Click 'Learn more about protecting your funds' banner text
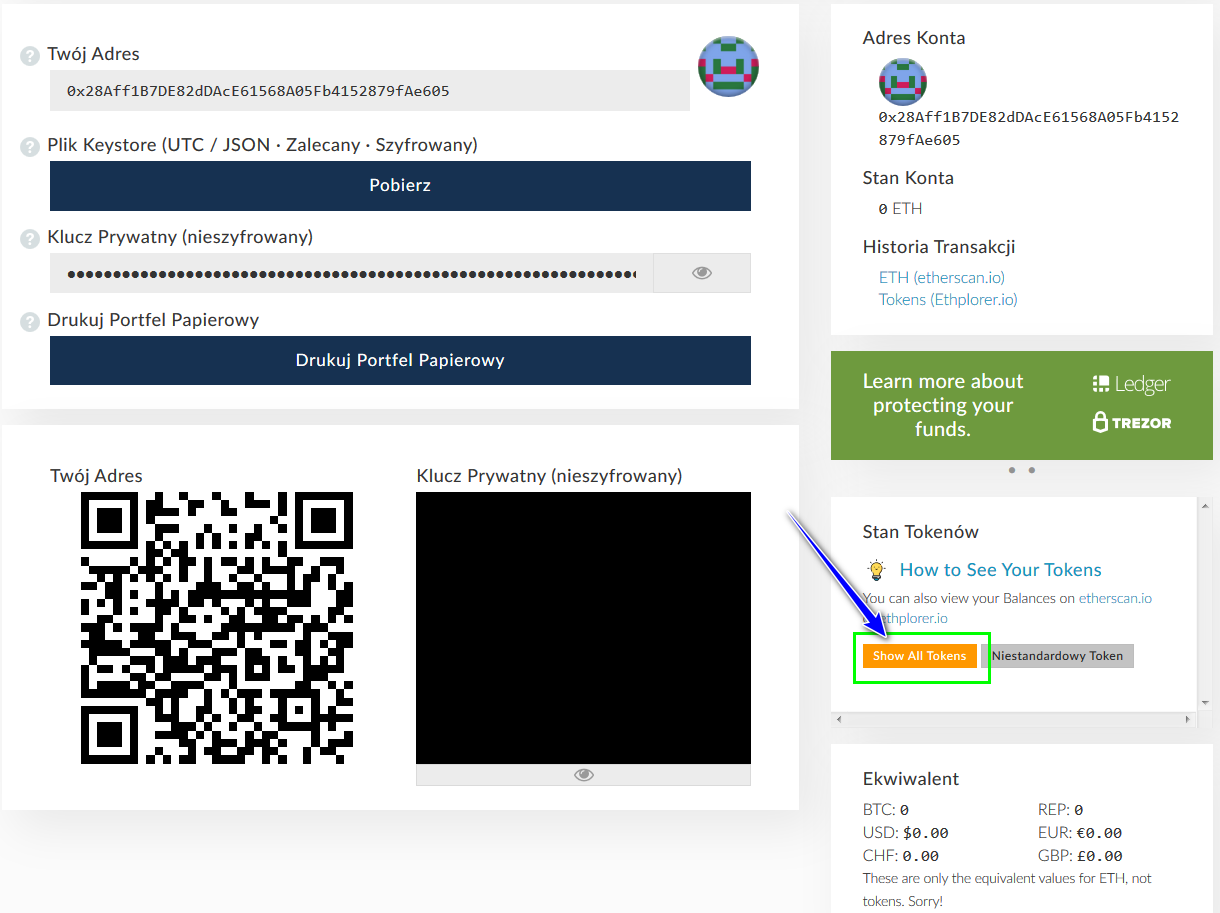This screenshot has width=1220, height=913. (x=943, y=405)
